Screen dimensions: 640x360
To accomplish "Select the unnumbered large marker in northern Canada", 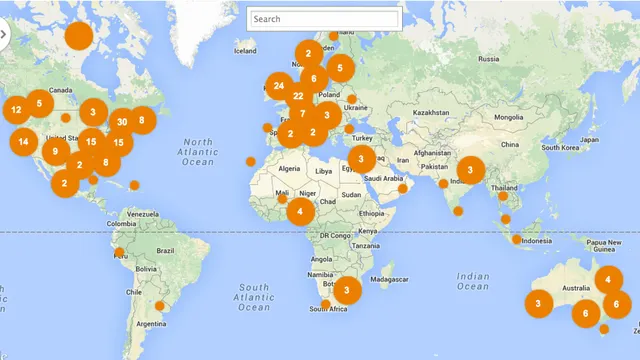I will point(79,36).
